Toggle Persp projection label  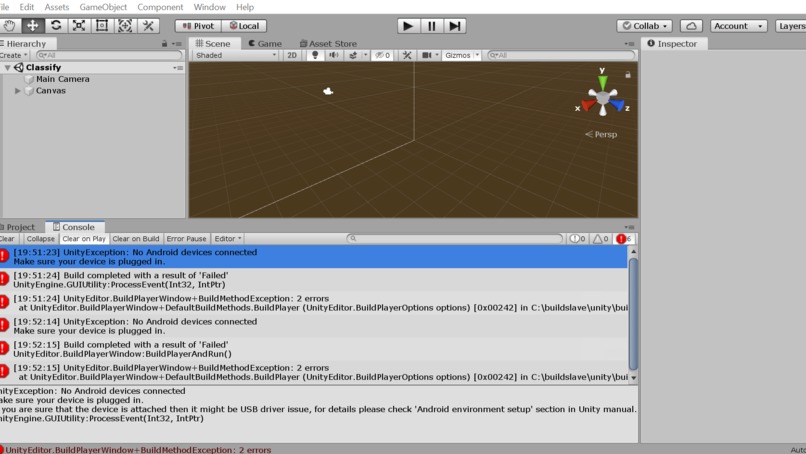click(601, 134)
